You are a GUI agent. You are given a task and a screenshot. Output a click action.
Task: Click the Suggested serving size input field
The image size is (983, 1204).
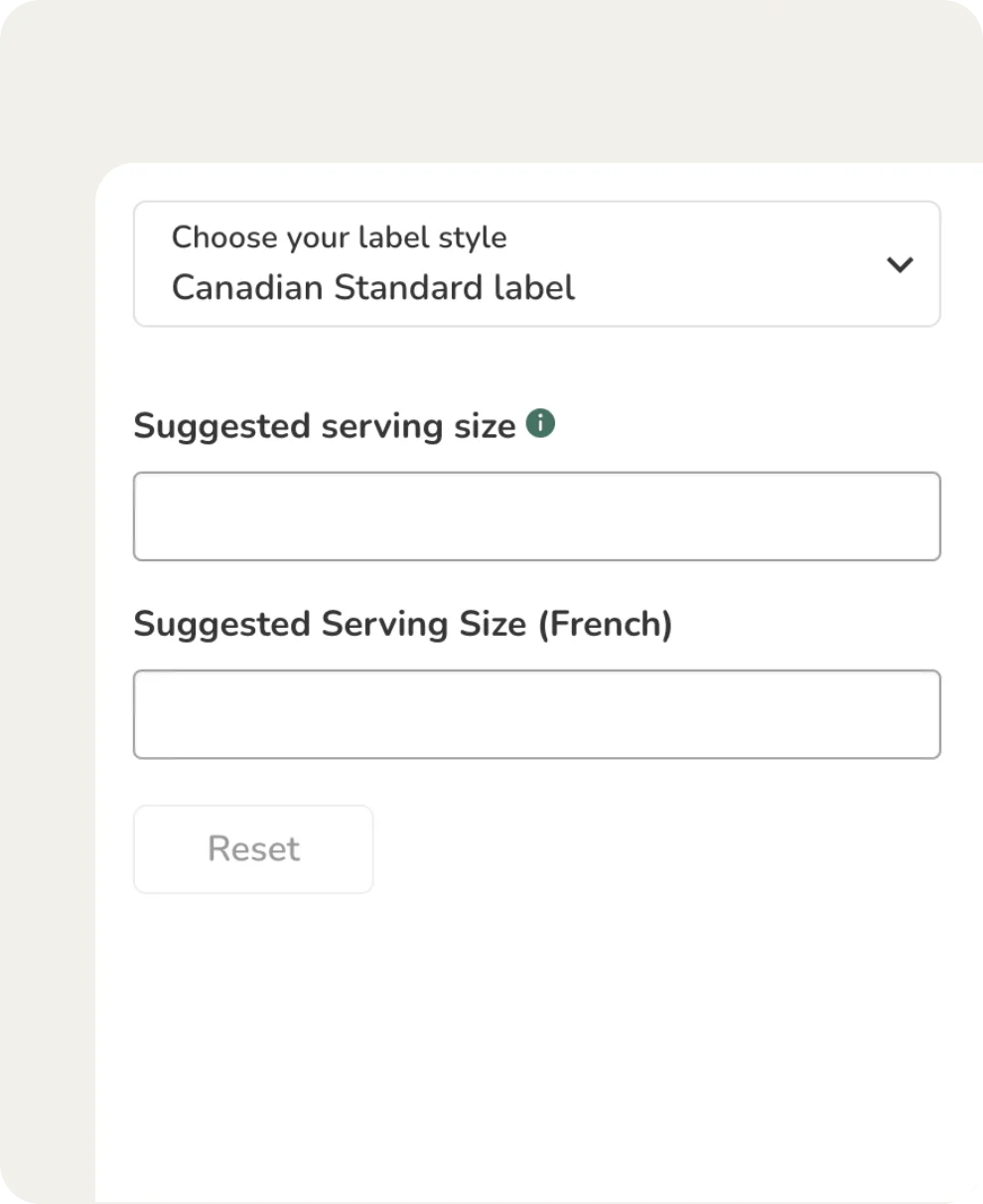[536, 517]
